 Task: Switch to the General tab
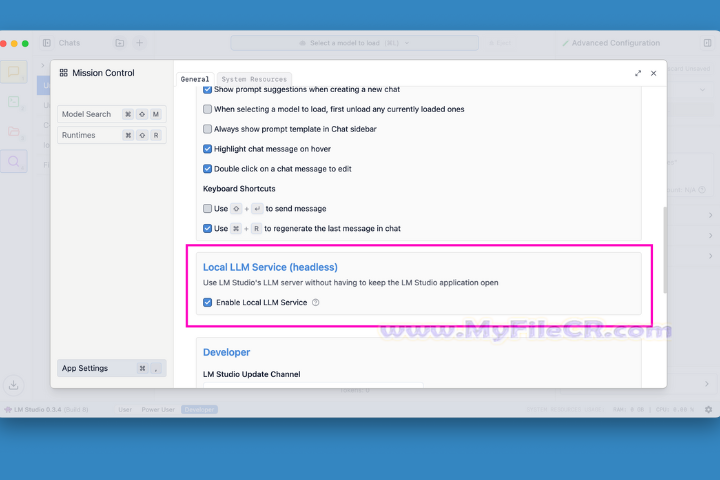point(195,79)
